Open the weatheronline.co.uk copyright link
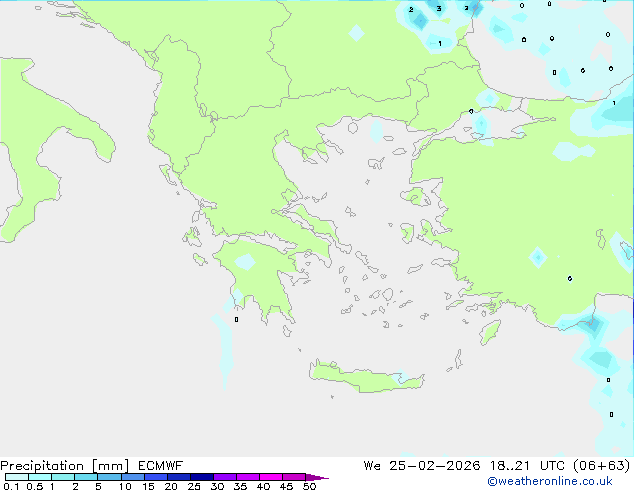634x490 pixels. coord(550,481)
